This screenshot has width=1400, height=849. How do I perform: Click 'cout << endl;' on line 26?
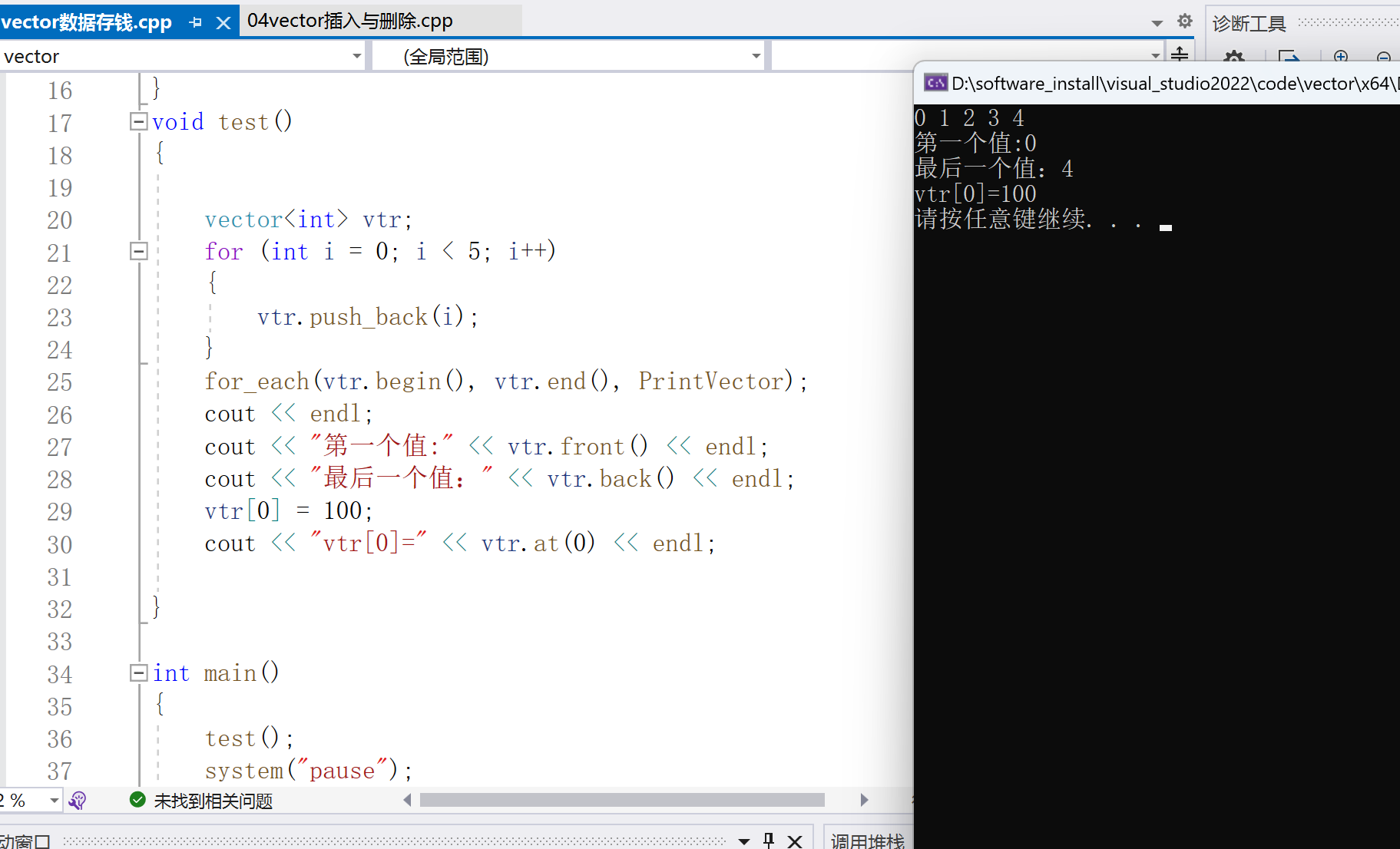click(289, 414)
